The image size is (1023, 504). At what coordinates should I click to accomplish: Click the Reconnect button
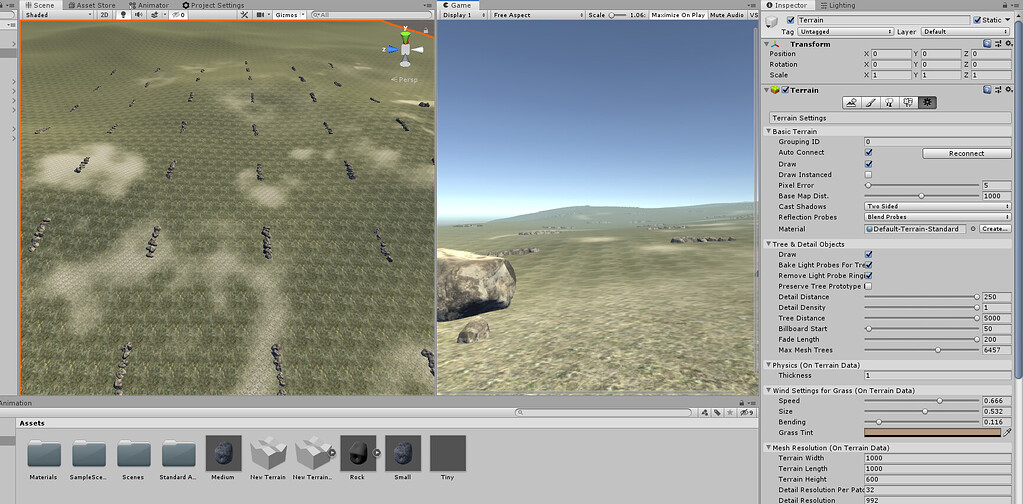tap(966, 153)
